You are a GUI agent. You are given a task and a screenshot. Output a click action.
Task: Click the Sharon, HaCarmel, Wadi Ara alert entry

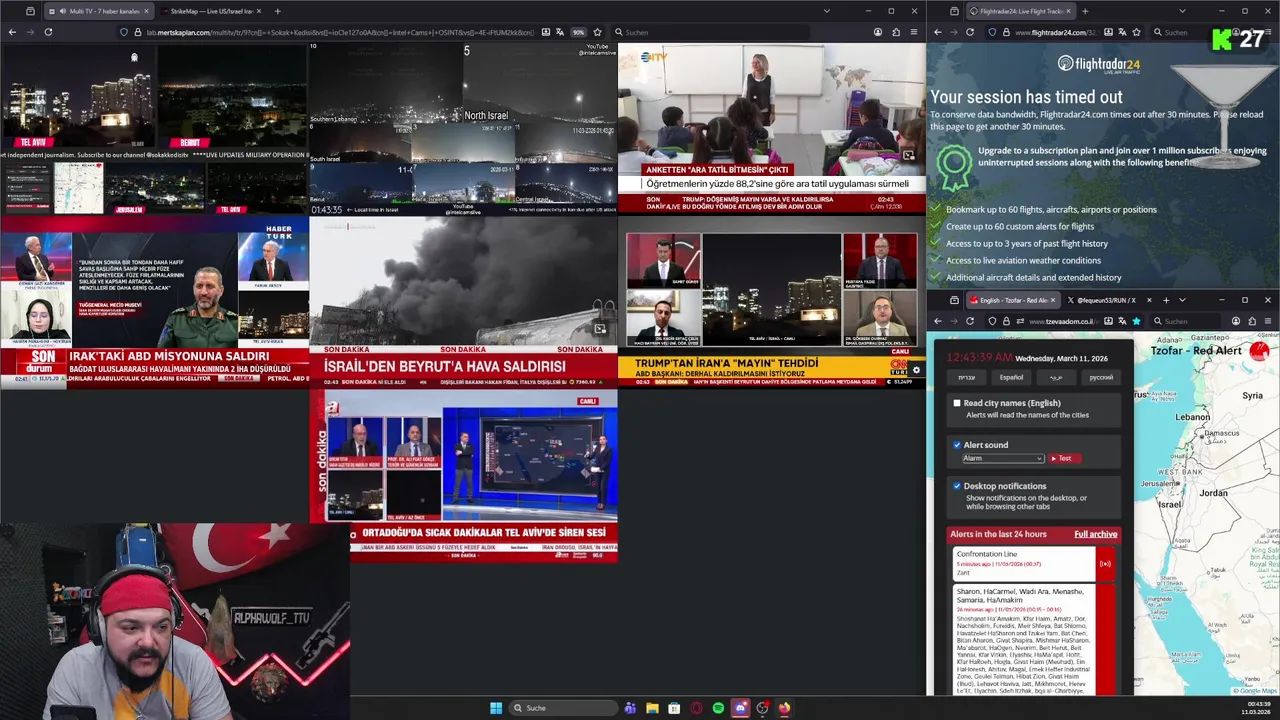point(1034,640)
